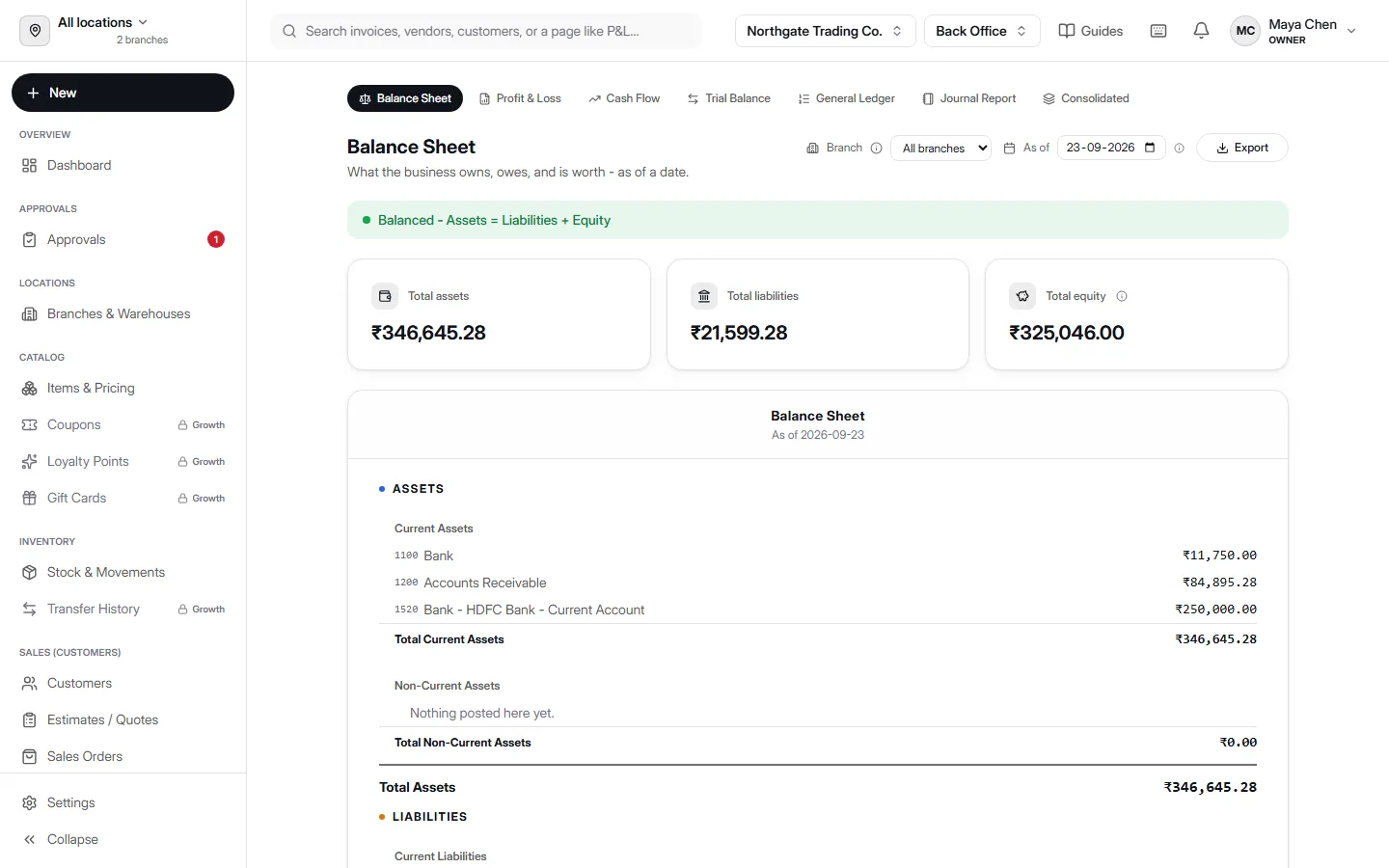The width and height of the screenshot is (1389, 868).
Task: Open the Back Office mode switcher
Action: (982, 31)
